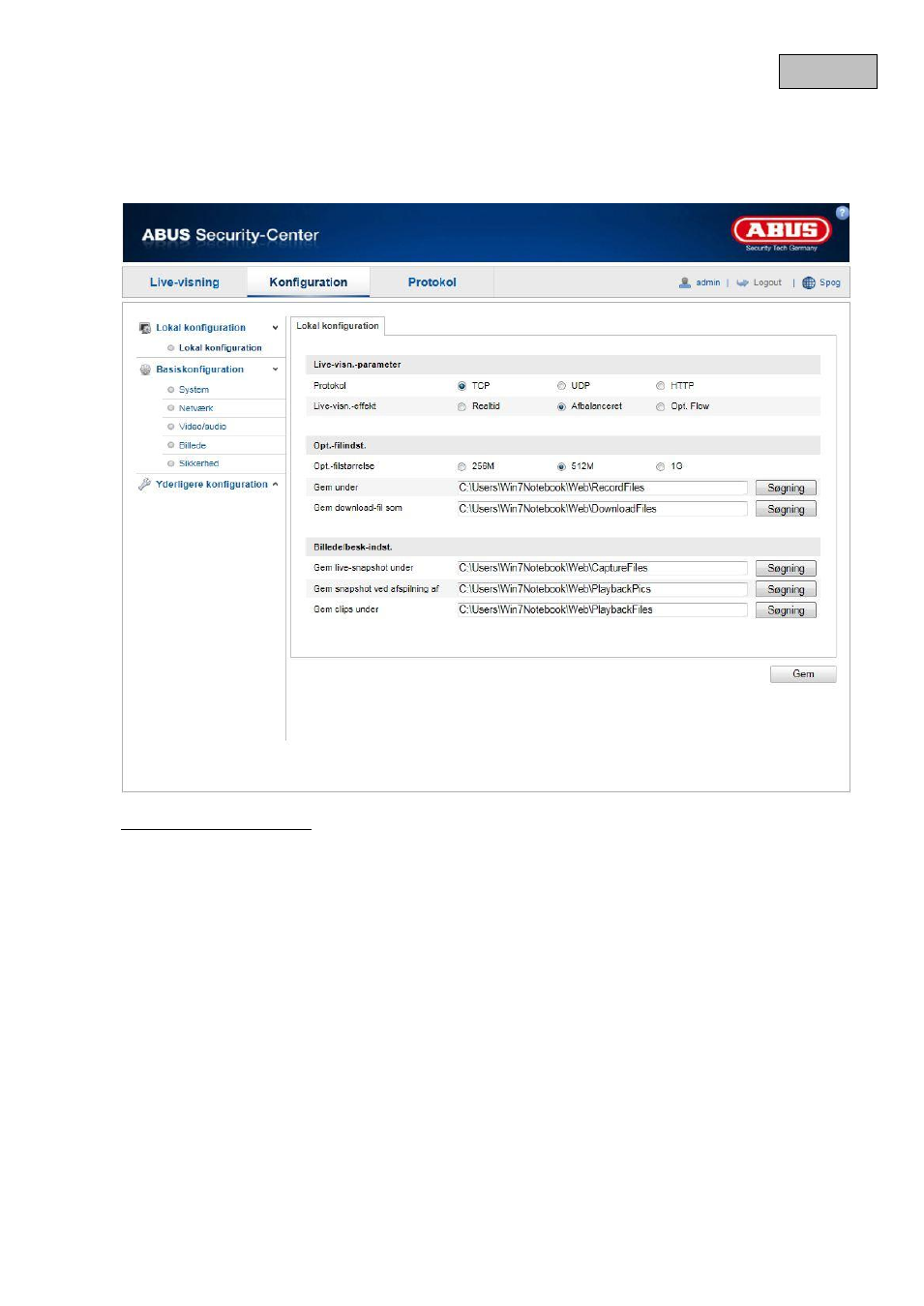Viewport: 924px width, 1306px height.
Task: Click the PlaybackFiles path field
Action: pos(602,610)
